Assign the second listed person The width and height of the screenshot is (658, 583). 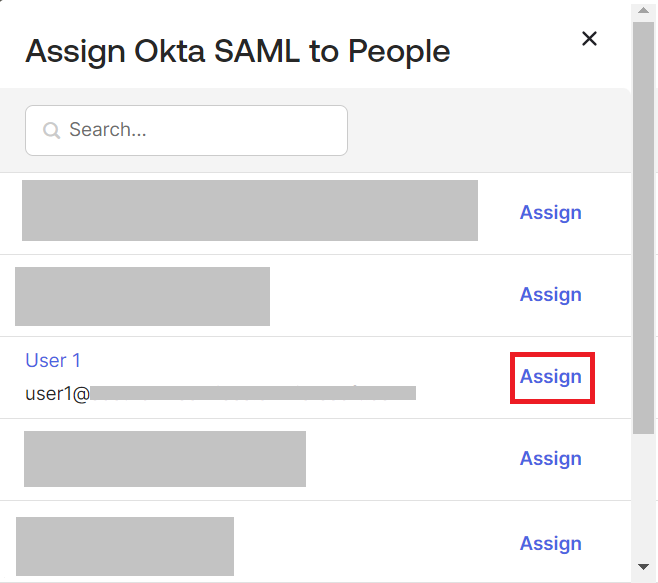point(550,295)
